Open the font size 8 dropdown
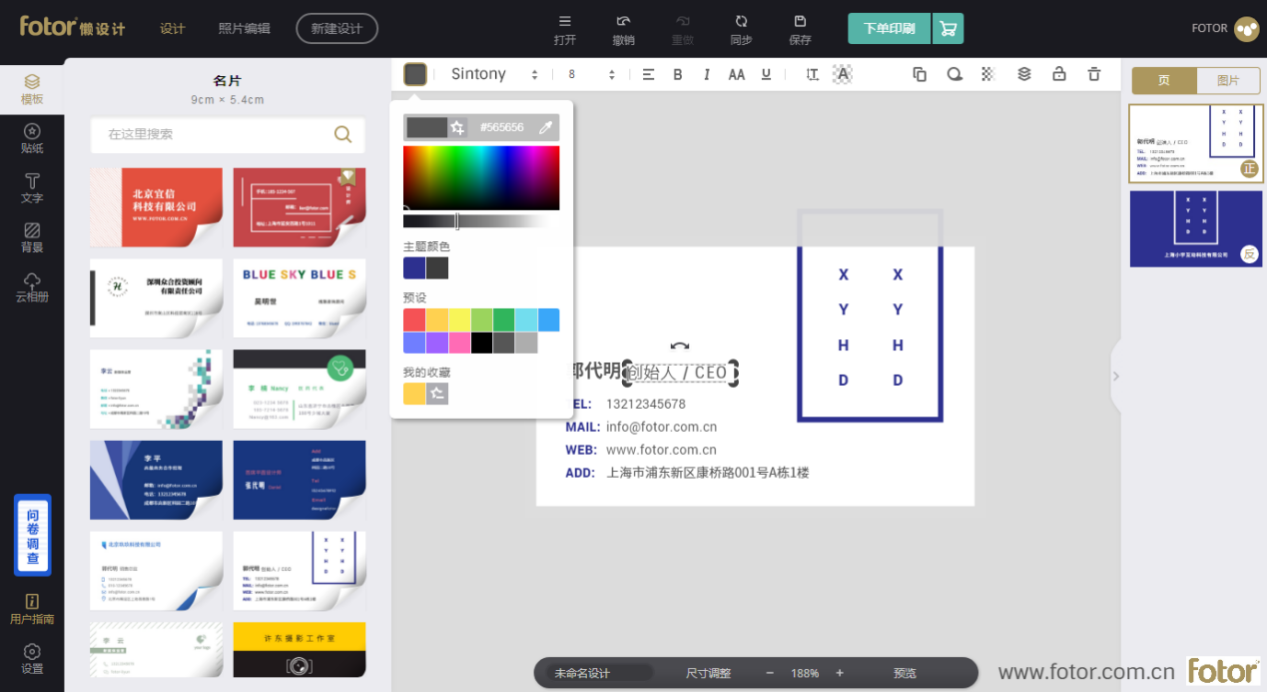Screen dimensions: 1267x692 (591, 74)
